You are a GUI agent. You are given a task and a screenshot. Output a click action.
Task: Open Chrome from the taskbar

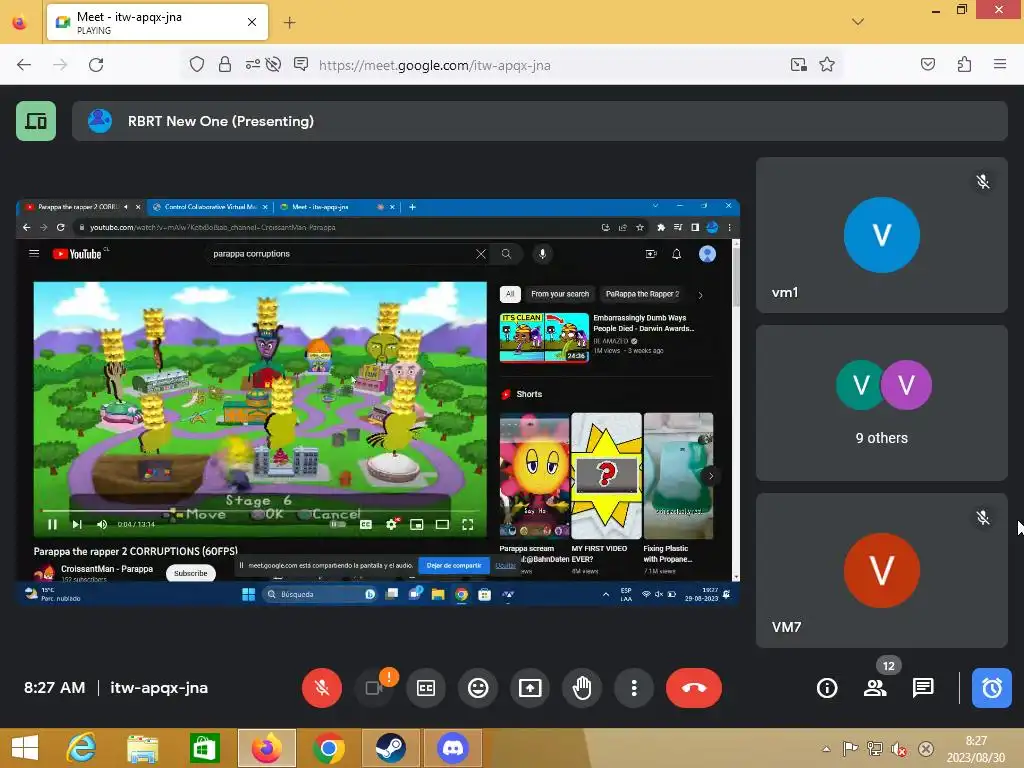328,748
